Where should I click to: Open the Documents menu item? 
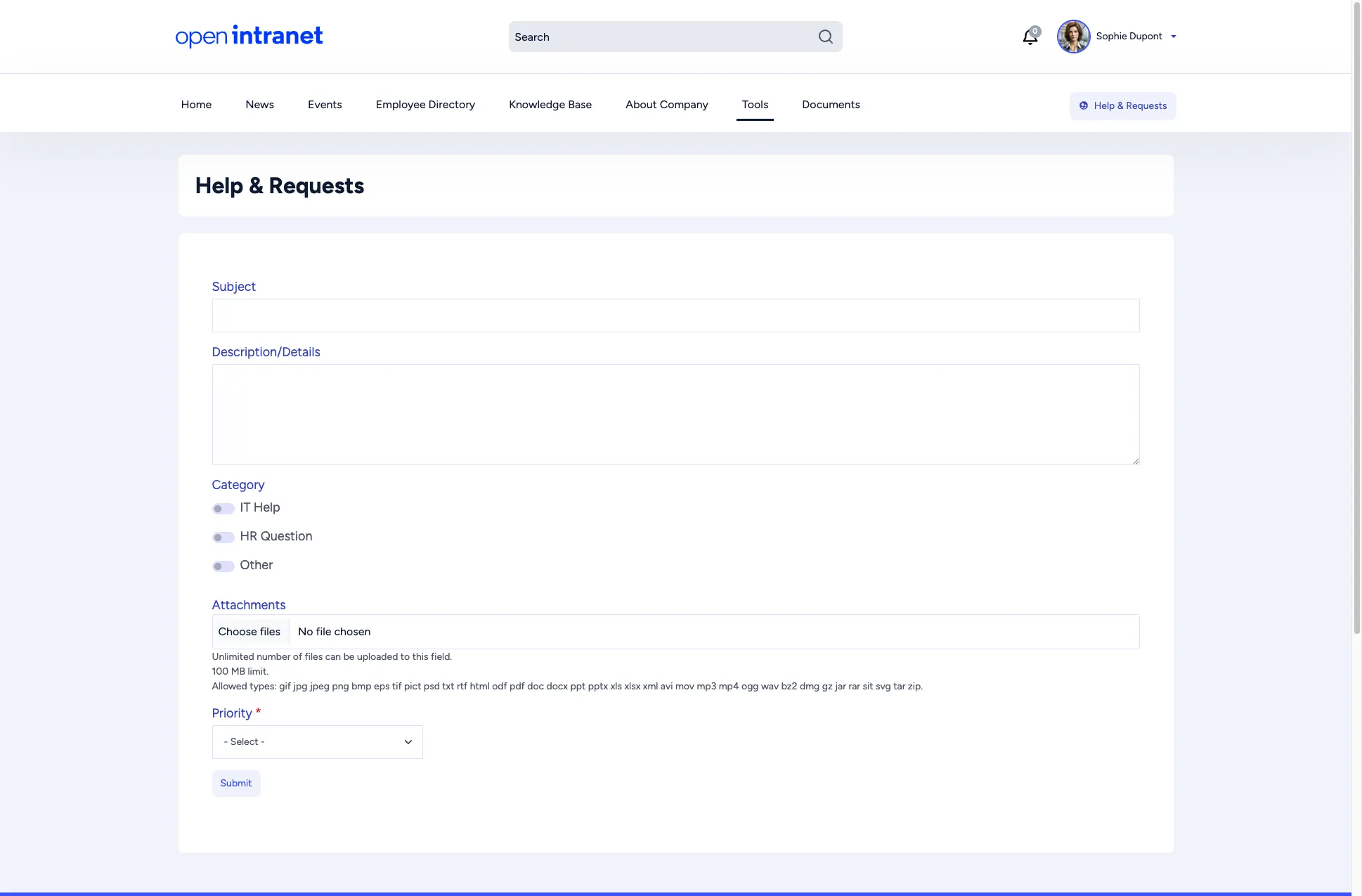pyautogui.click(x=831, y=105)
